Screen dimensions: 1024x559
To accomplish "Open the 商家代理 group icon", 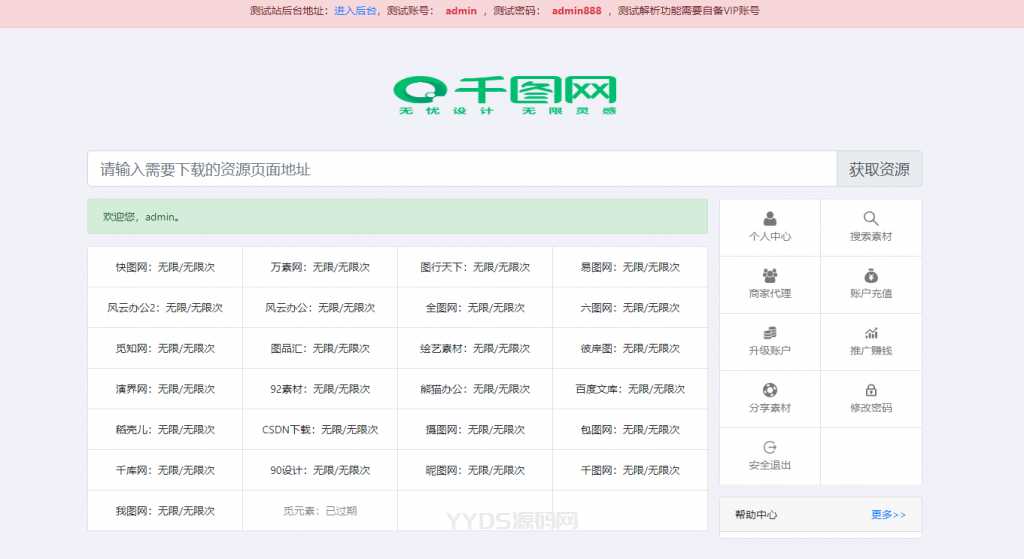I will [x=770, y=276].
